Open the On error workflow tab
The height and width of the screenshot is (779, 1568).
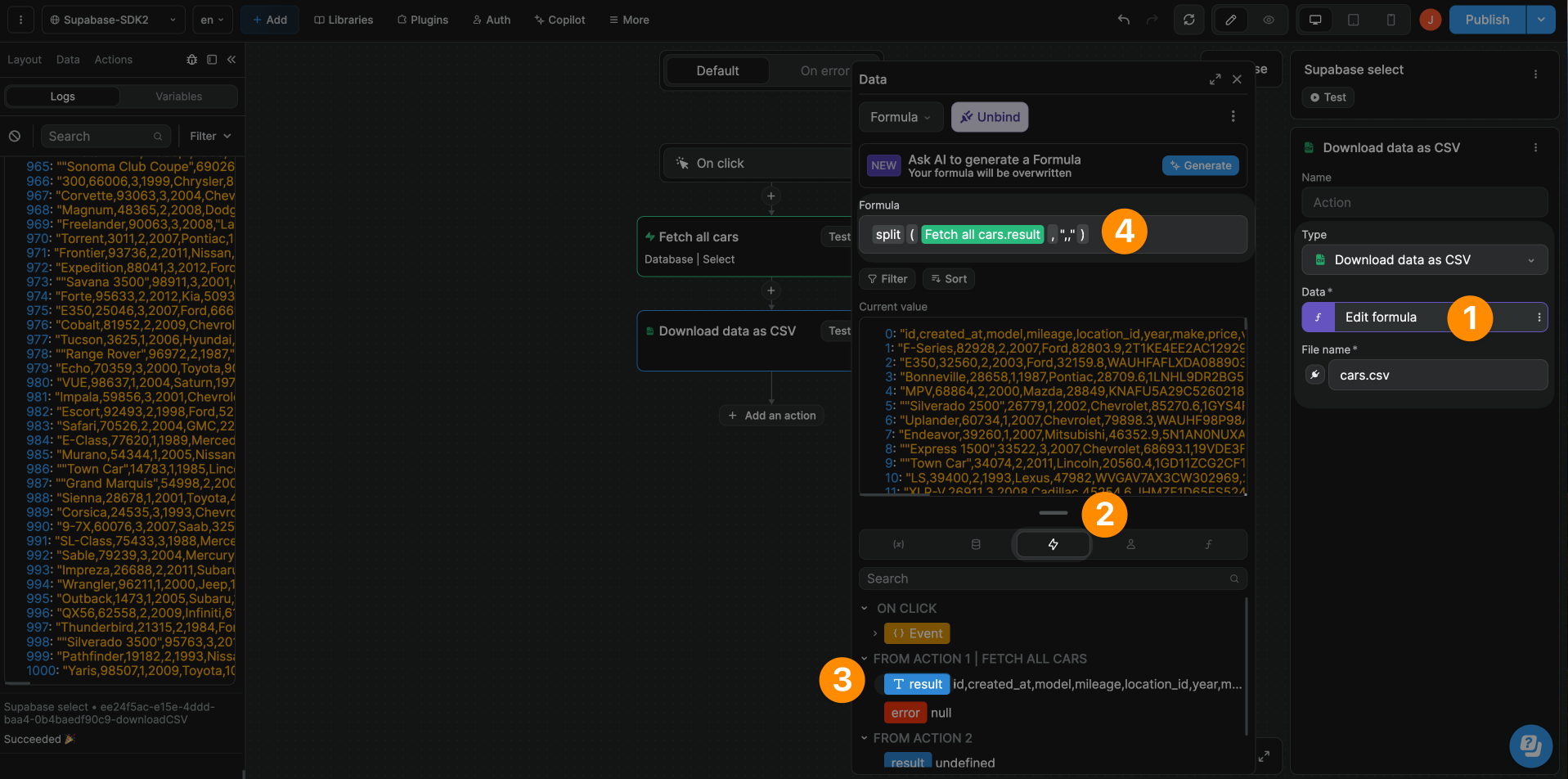click(x=824, y=71)
